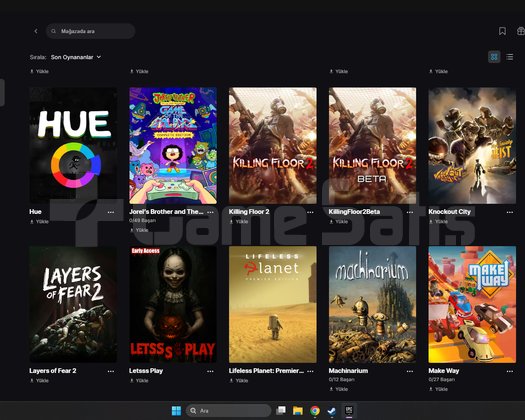Click the Layers of Fear 2 title
The height and width of the screenshot is (420, 525).
[53, 371]
